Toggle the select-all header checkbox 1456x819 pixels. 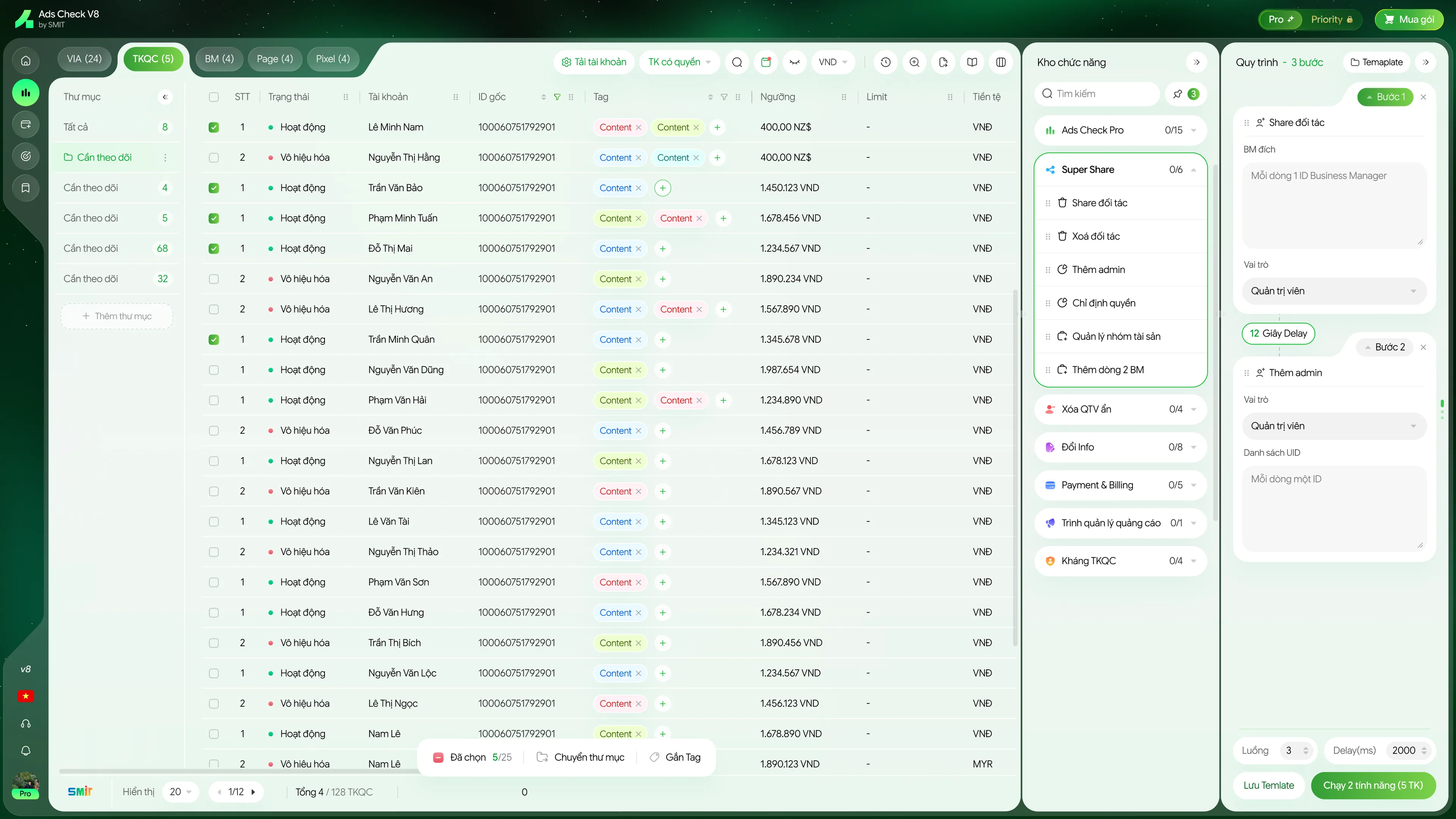213,97
